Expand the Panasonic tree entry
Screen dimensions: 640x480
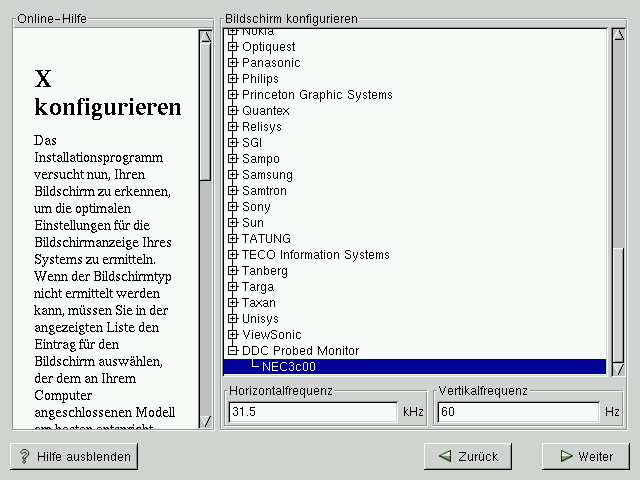point(233,63)
